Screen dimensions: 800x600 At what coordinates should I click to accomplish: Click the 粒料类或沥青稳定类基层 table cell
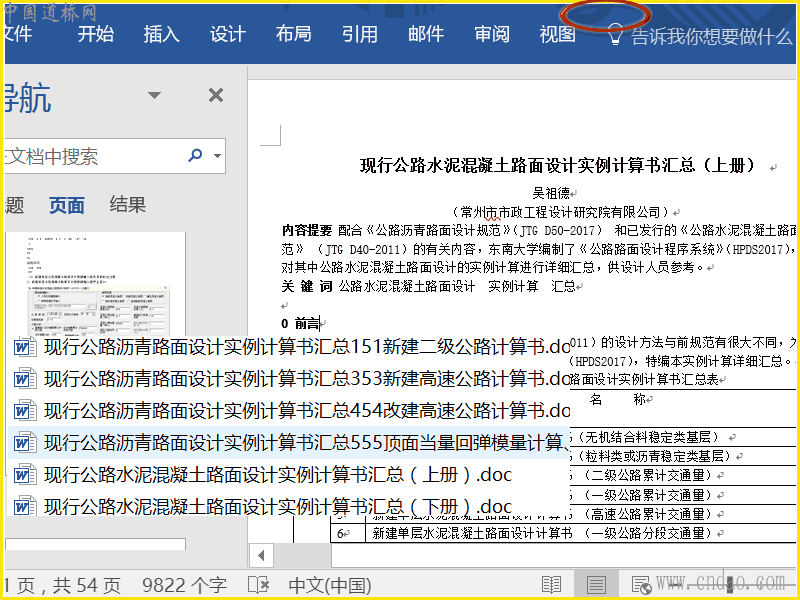654,456
